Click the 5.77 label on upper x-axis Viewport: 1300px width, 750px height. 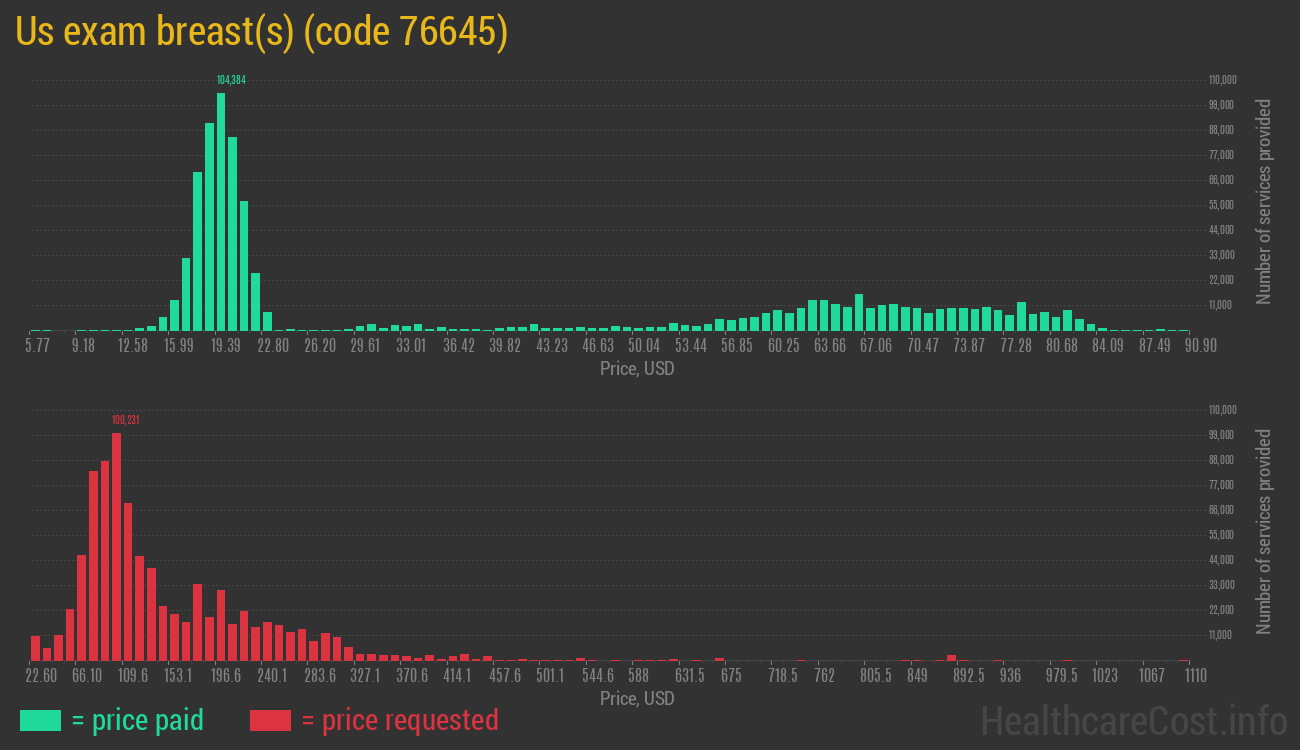pos(37,346)
